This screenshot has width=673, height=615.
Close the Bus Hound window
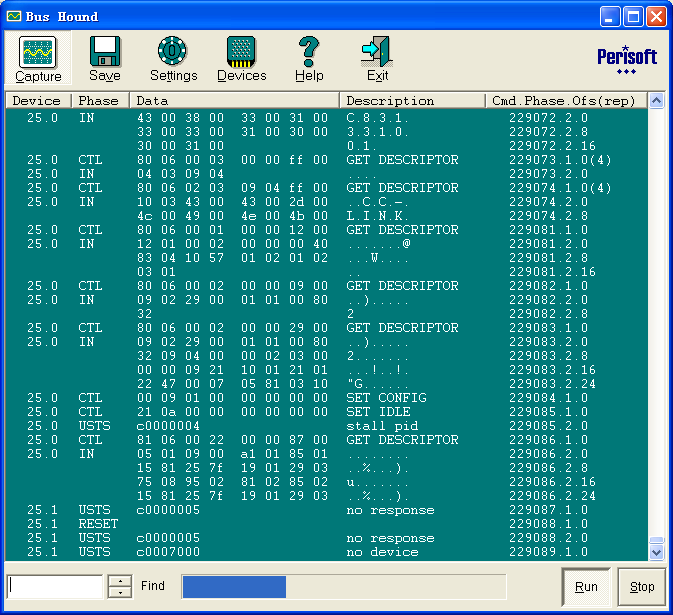pos(656,17)
